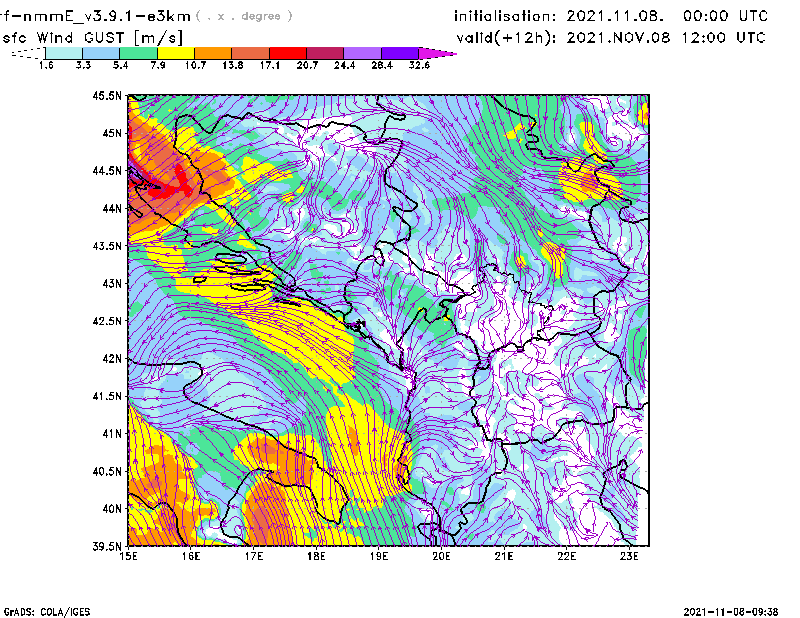Image resolution: width=800 pixels, height=618 pixels.
Task: Click the 45N latitude label
Action: coord(112,133)
